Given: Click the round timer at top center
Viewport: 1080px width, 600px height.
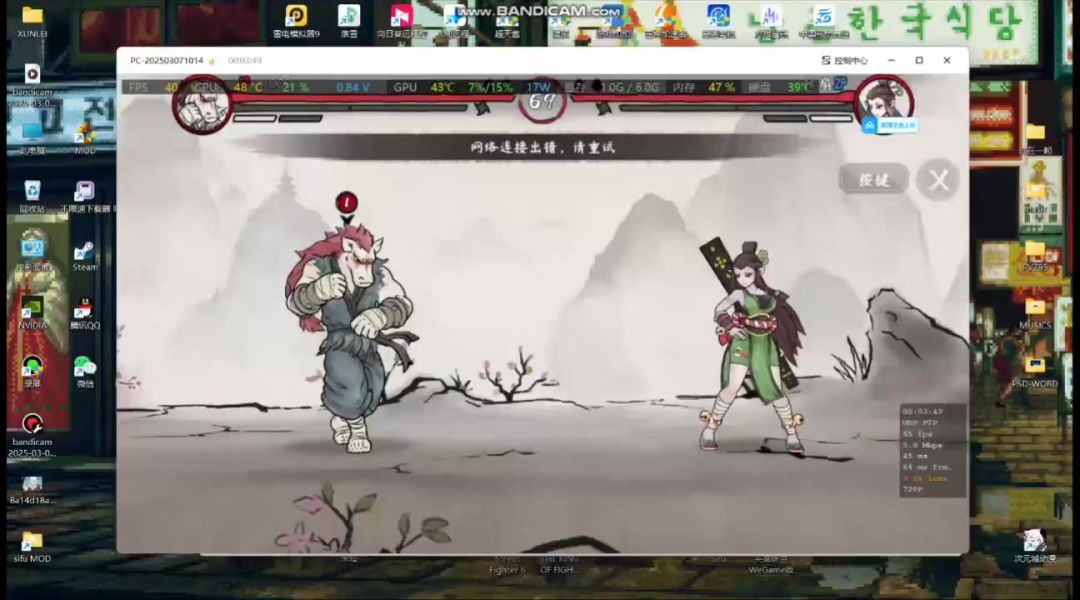Looking at the screenshot, I should tap(542, 100).
